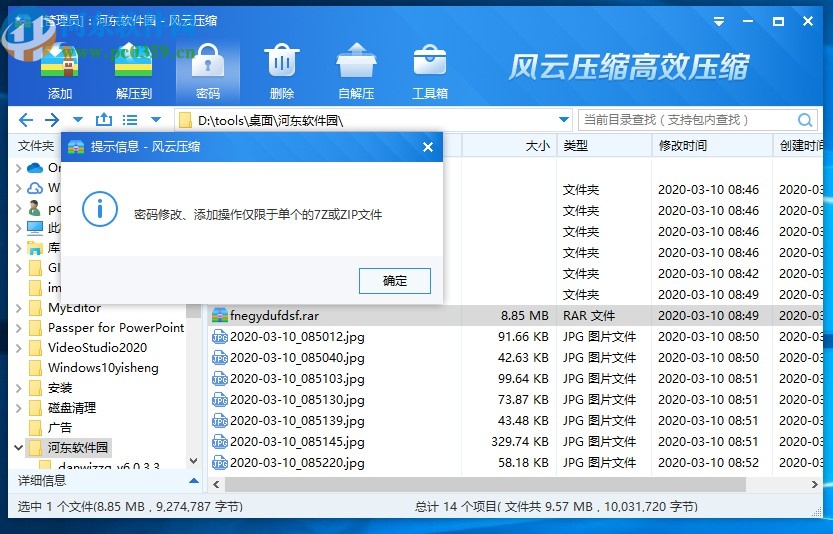Screen dimensions: 833x534
Task: Minimize the 风云压缩 window
Action: (748, 21)
